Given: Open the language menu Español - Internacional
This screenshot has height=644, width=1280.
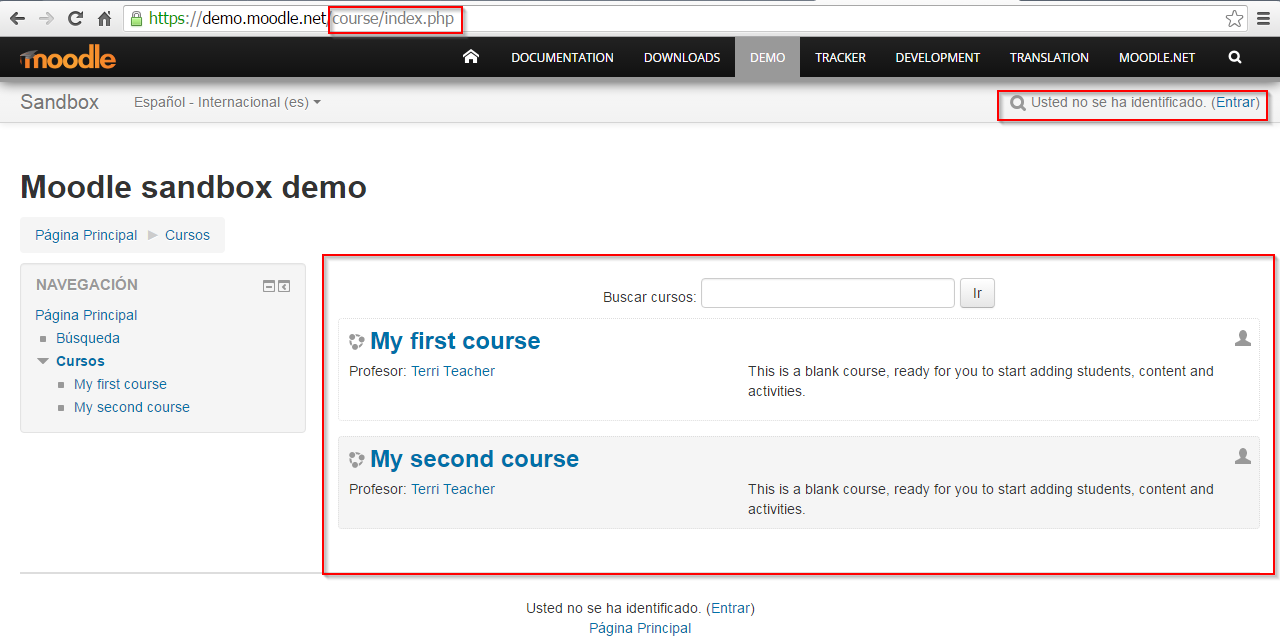Looking at the screenshot, I should coord(227,102).
